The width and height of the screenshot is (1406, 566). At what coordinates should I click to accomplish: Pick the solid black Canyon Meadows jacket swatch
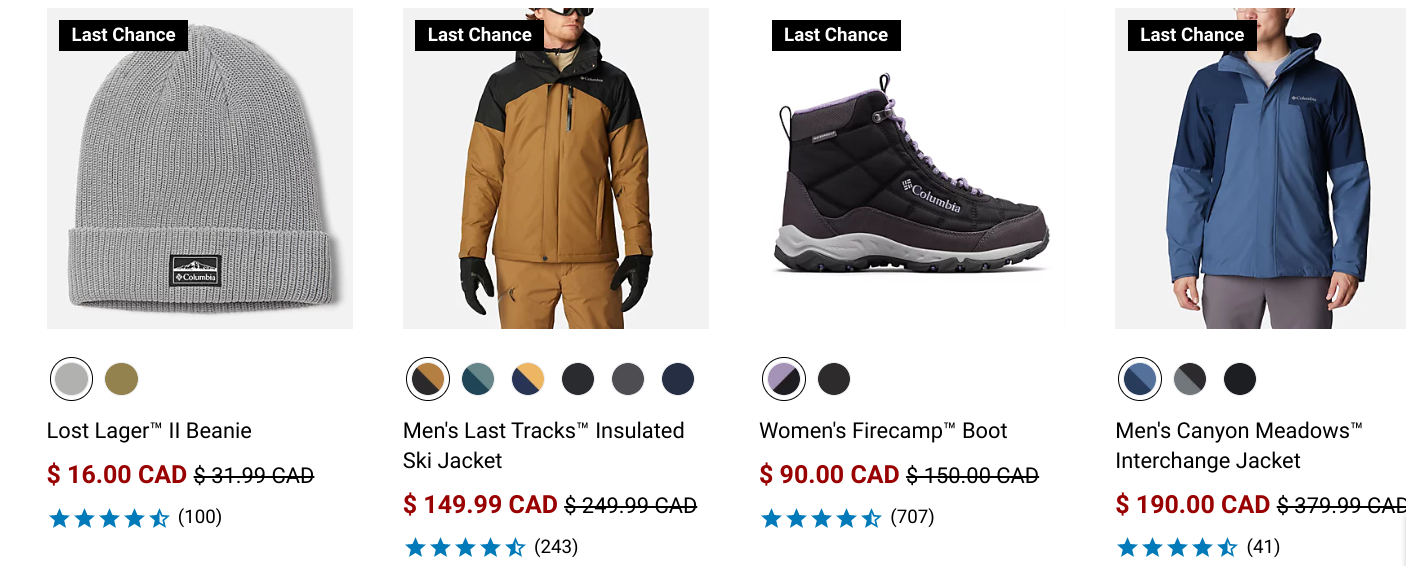(1240, 379)
